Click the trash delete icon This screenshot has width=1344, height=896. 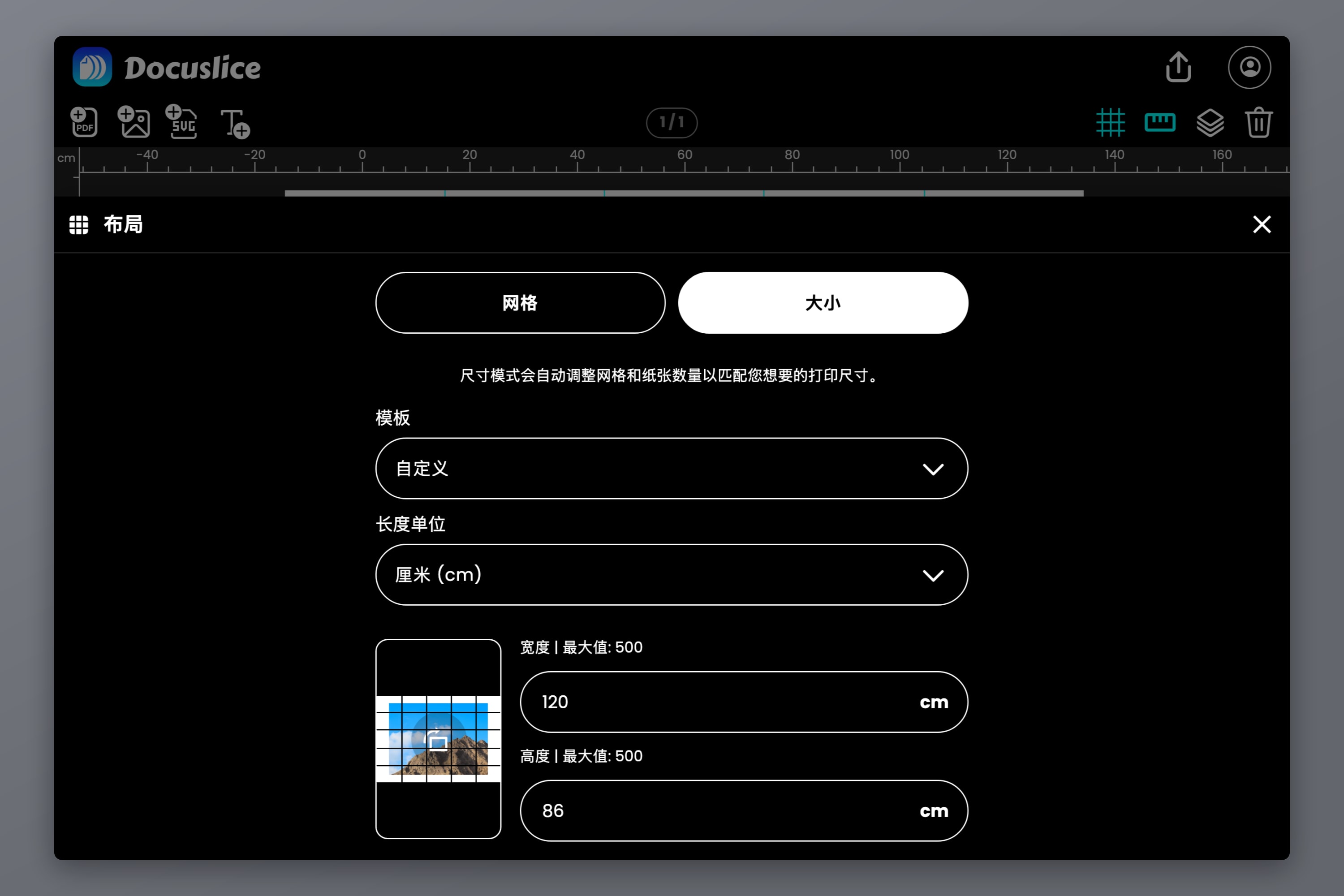pos(1258,122)
